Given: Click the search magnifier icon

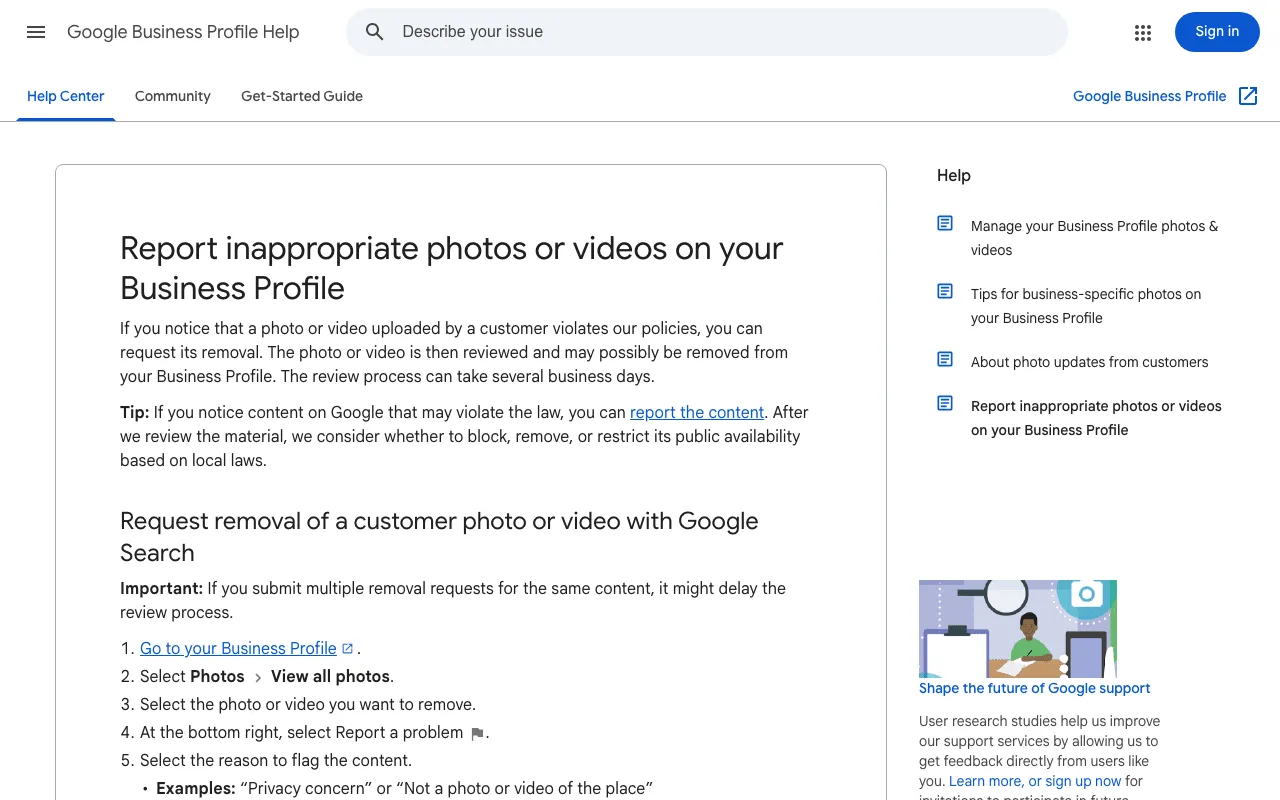Looking at the screenshot, I should (375, 32).
